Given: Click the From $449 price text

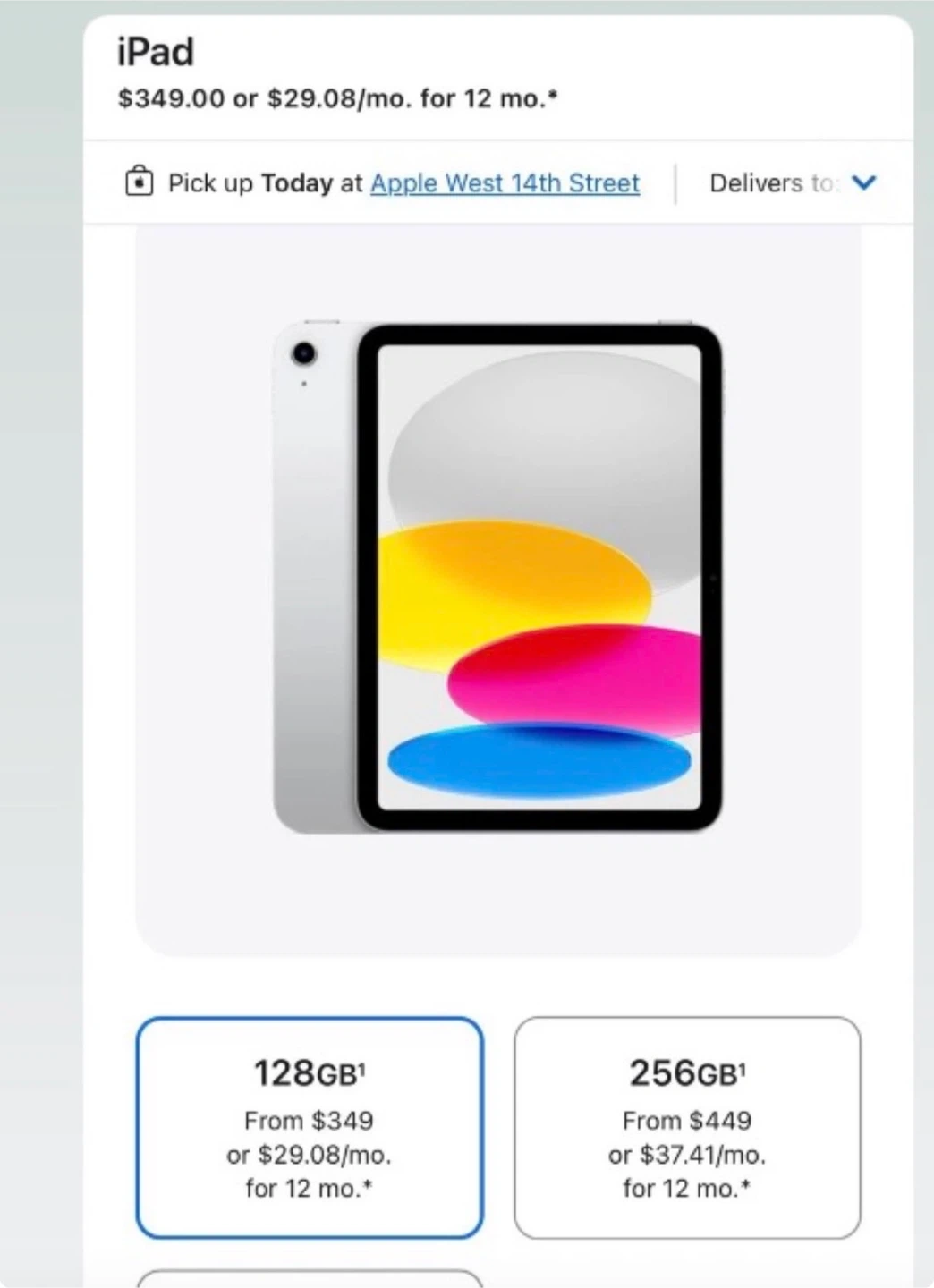Looking at the screenshot, I should point(687,1120).
